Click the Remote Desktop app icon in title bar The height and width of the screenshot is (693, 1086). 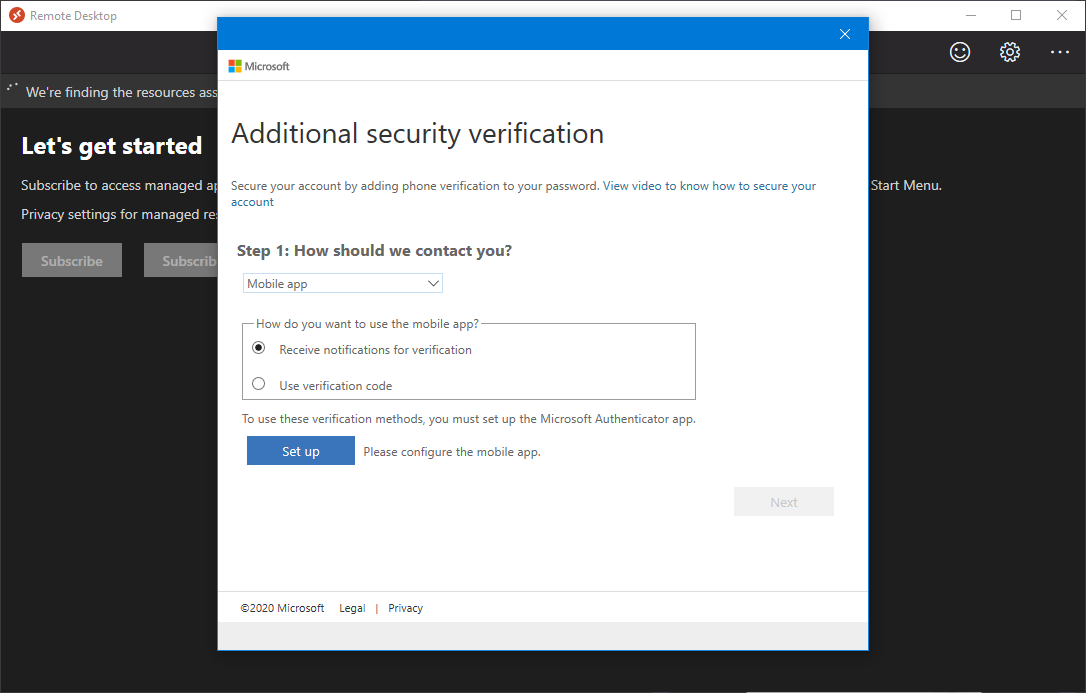pyautogui.click(x=17, y=15)
